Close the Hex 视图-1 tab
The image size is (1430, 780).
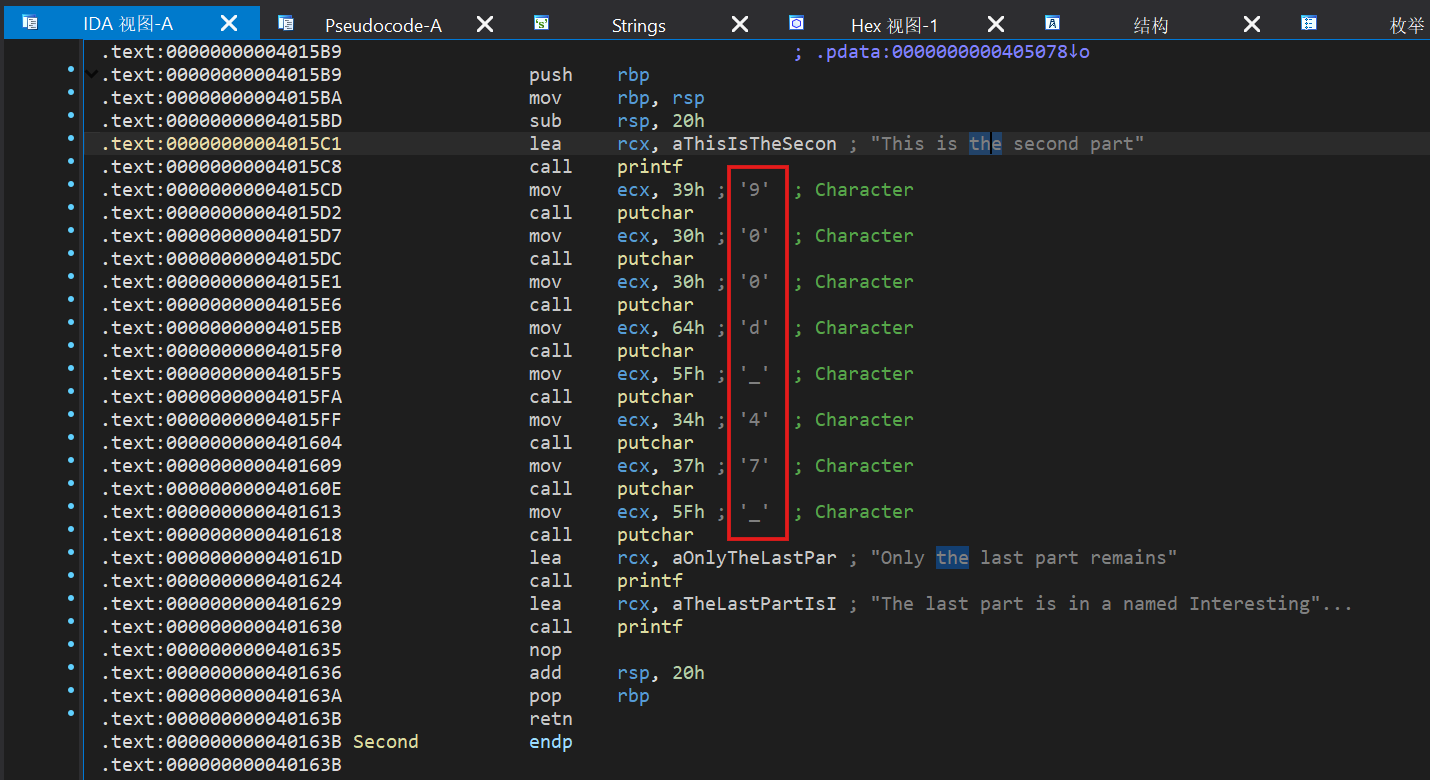coord(995,24)
